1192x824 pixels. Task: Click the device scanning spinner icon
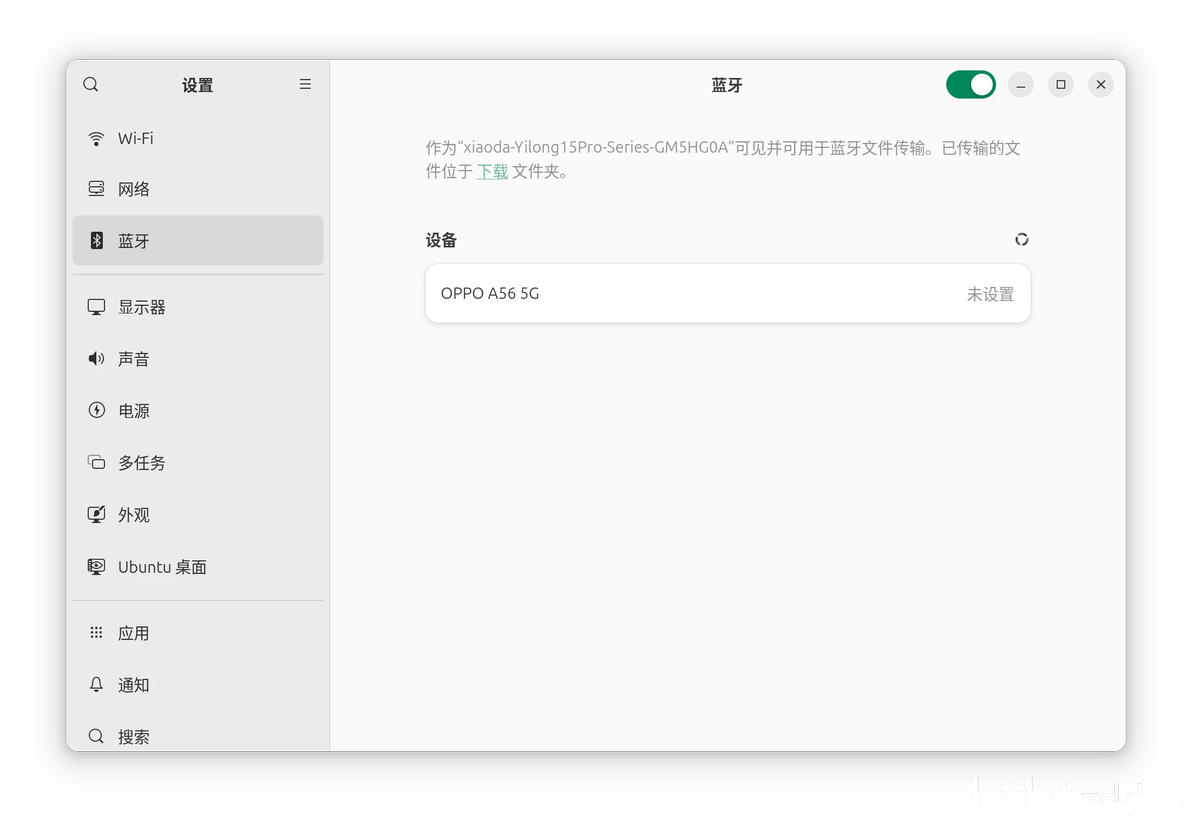pos(1022,239)
